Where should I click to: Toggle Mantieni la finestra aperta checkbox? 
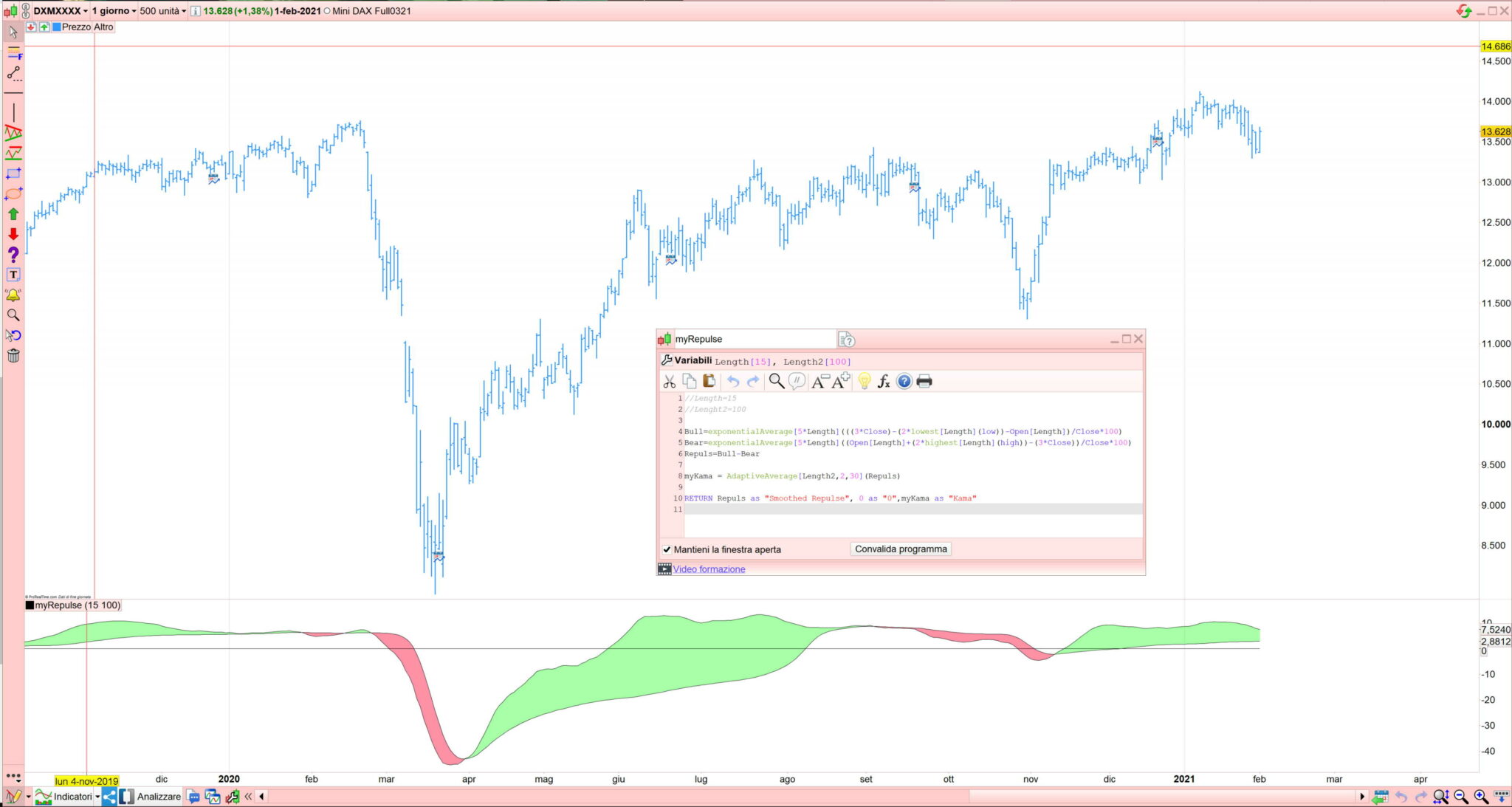tap(667, 549)
